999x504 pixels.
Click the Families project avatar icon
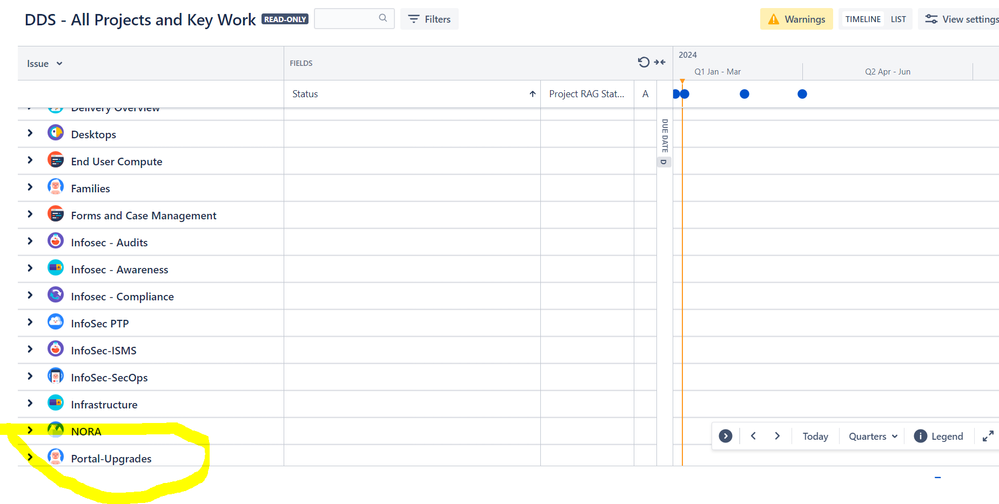(x=55, y=187)
